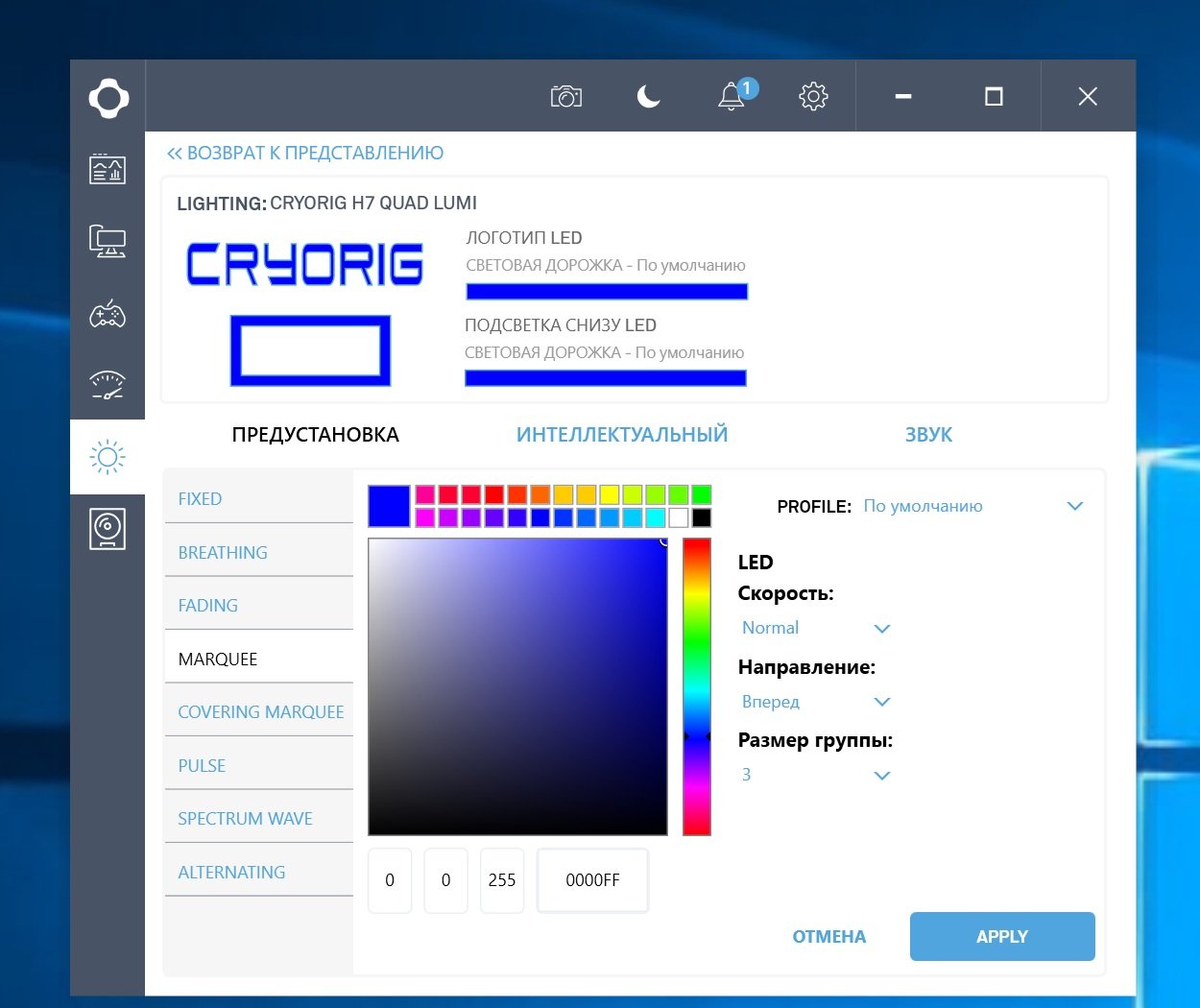Screen dimensions: 1200x1008
Task: Click the vertical rainbow hue slider
Action: coord(697,686)
